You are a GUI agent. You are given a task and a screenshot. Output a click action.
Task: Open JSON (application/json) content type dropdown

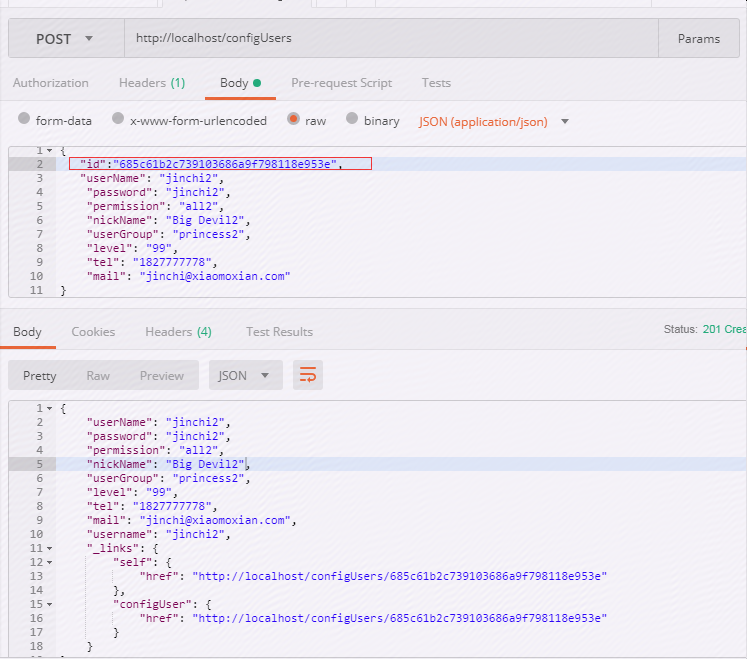click(x=494, y=122)
